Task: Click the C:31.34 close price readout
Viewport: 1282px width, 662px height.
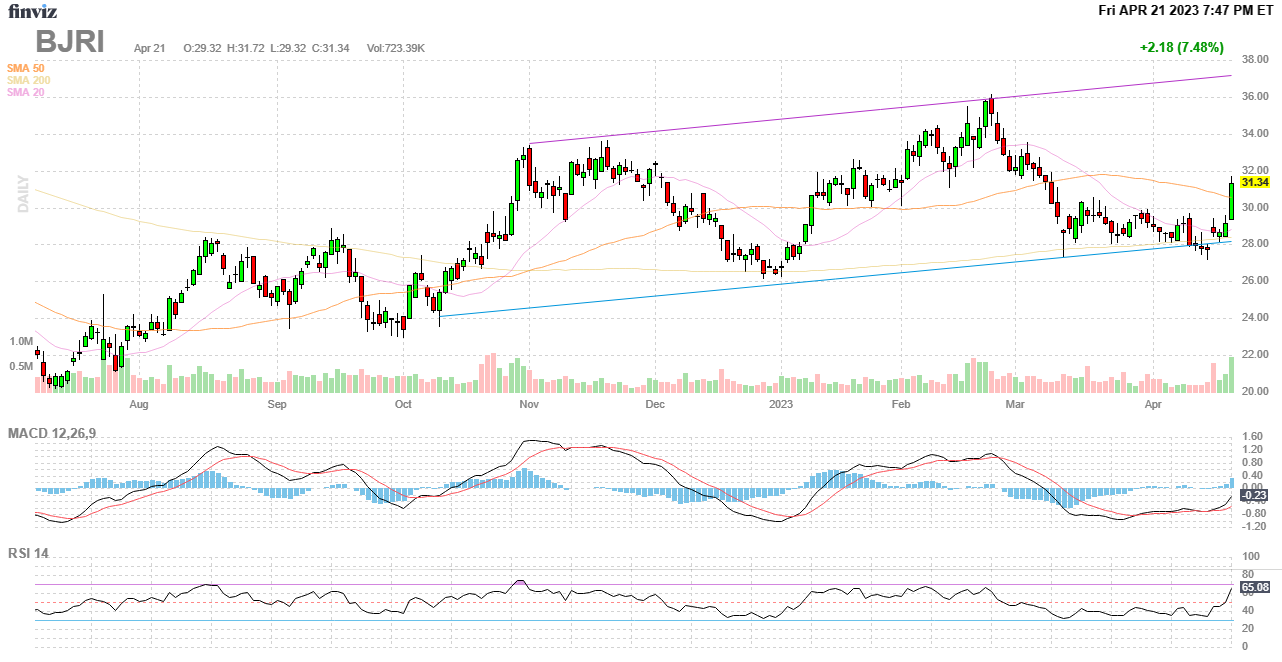Action: (x=330, y=48)
